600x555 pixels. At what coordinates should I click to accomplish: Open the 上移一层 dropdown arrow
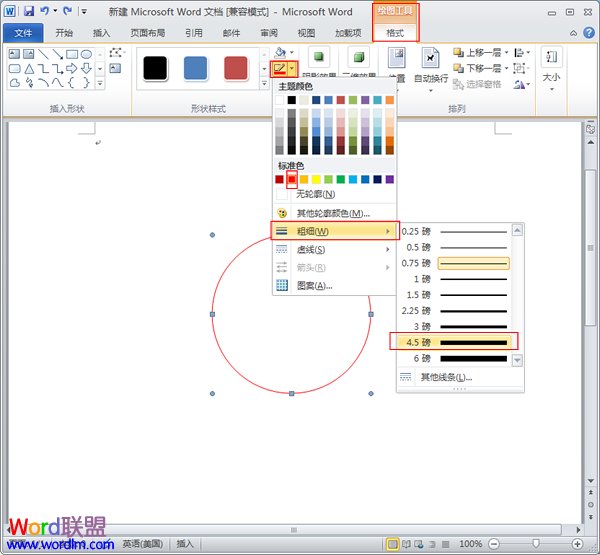tap(504, 52)
